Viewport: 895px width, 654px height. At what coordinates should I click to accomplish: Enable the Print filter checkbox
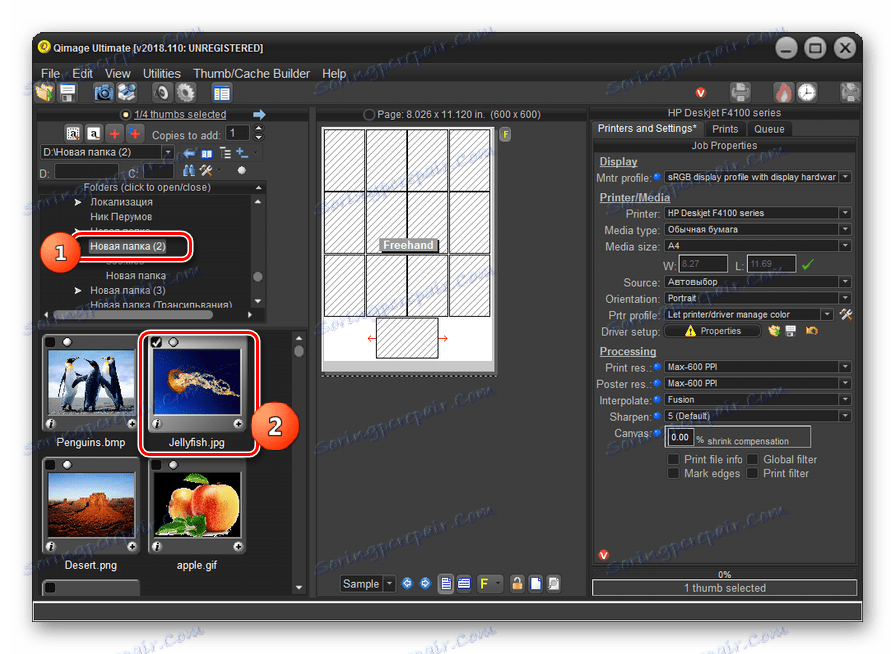[753, 474]
